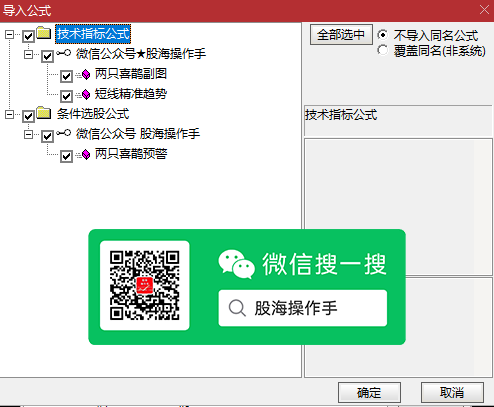This screenshot has height=407, width=494.
Task: Click key icon beside 微信公众号★股海操作手
Action: click(63, 53)
